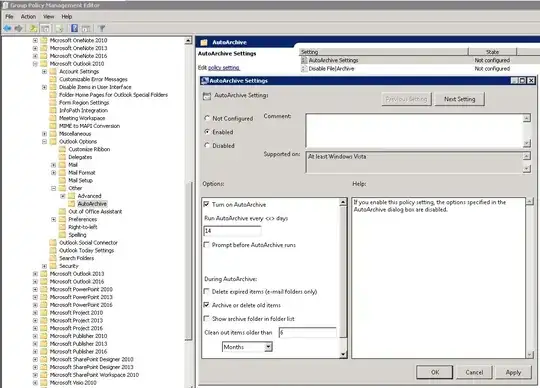Screen dimensions: 540x388
Task: Click the Microsoft Outlook 2010 folder icon
Action: coord(44,64)
